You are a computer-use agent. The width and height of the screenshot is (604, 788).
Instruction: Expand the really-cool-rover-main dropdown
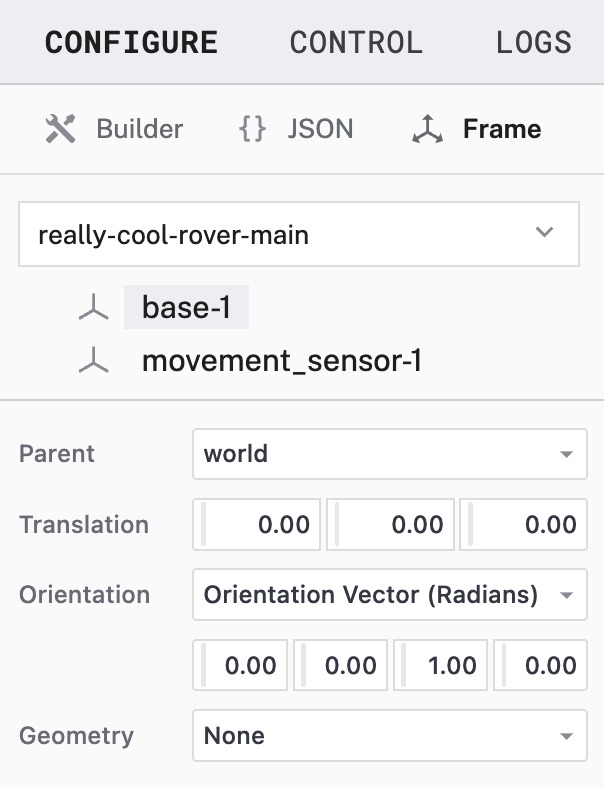299,235
